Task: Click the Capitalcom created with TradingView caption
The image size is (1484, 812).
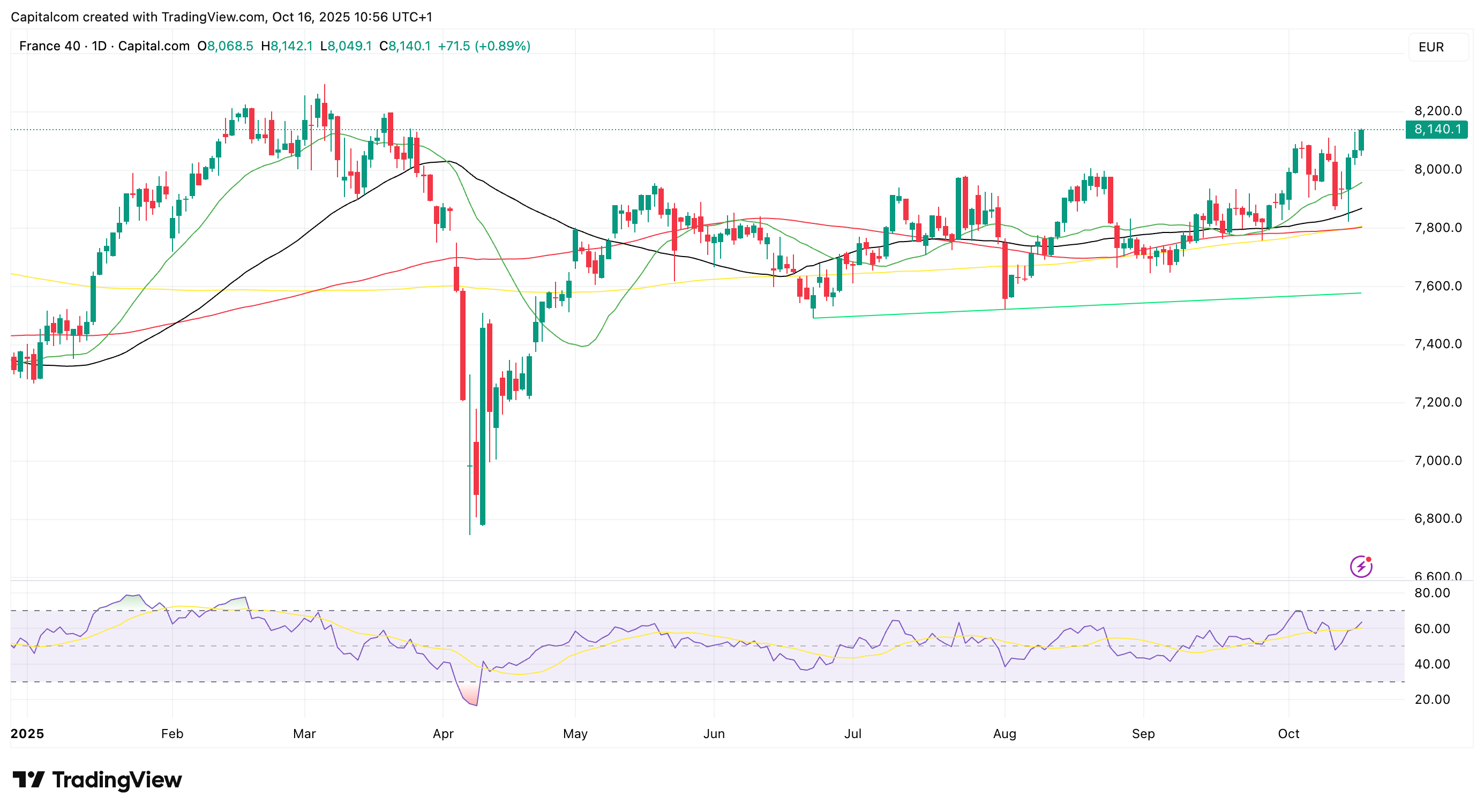Action: pyautogui.click(x=221, y=17)
